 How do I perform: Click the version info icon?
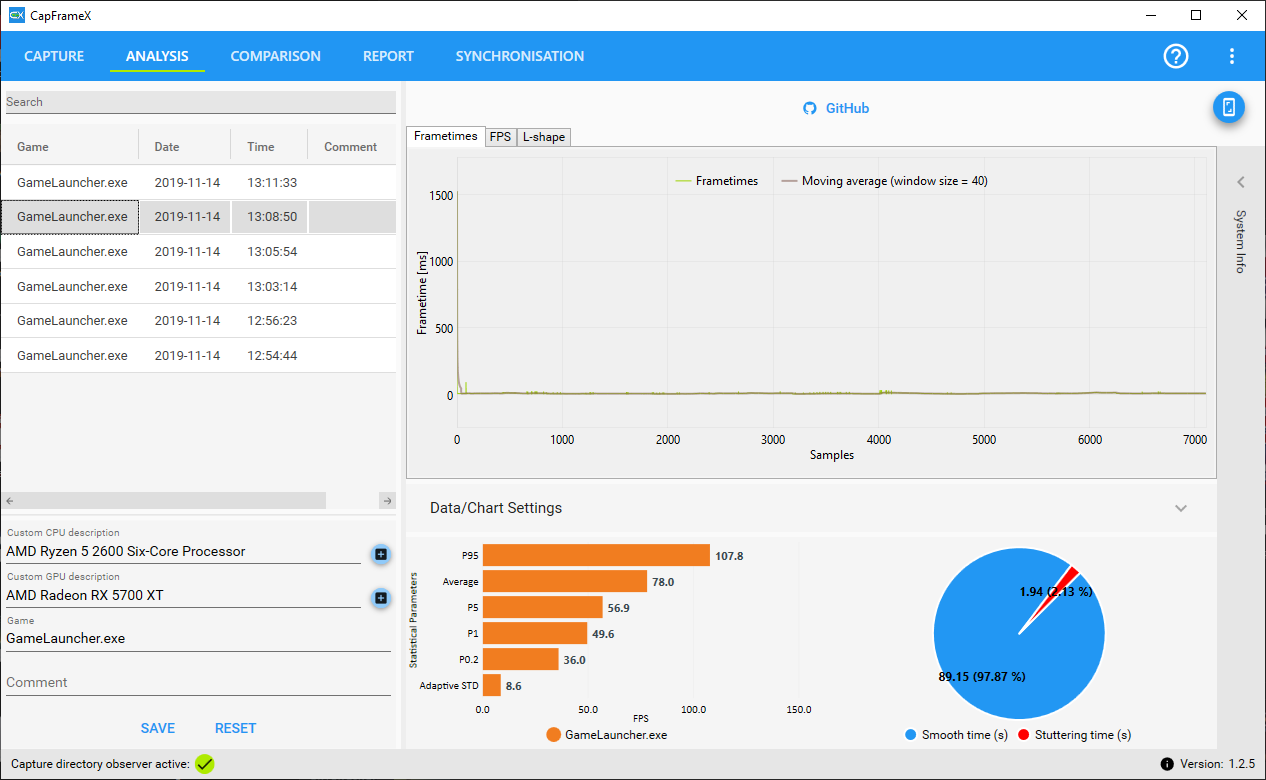[1167, 764]
